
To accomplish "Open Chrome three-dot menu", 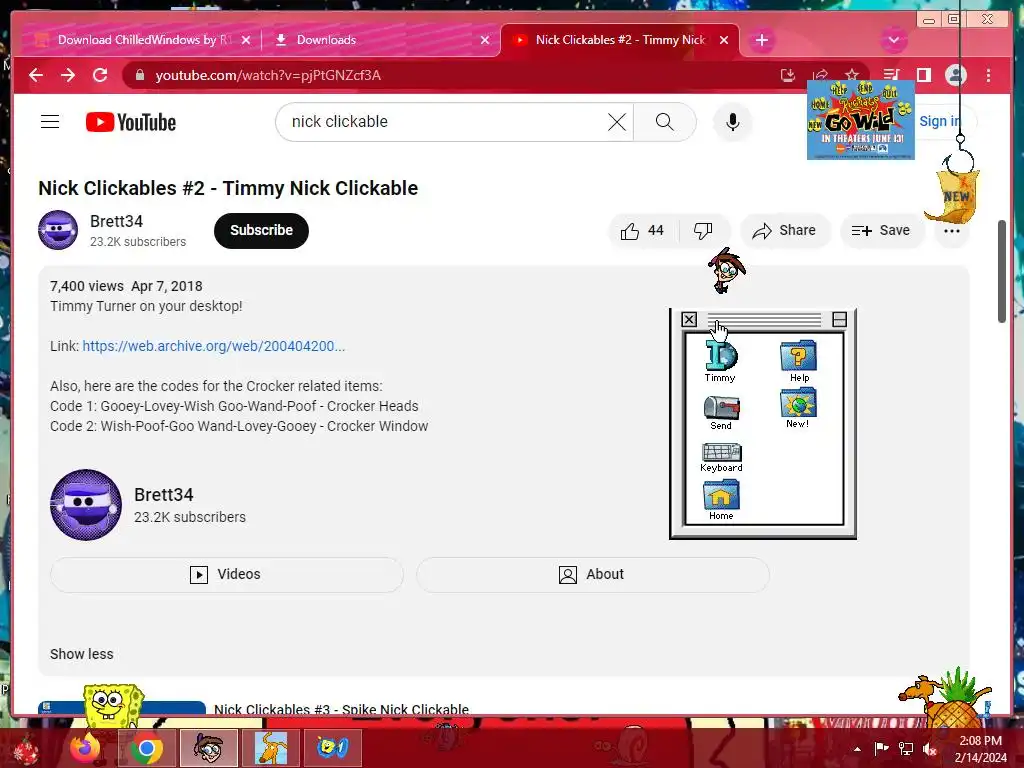I will point(989,75).
